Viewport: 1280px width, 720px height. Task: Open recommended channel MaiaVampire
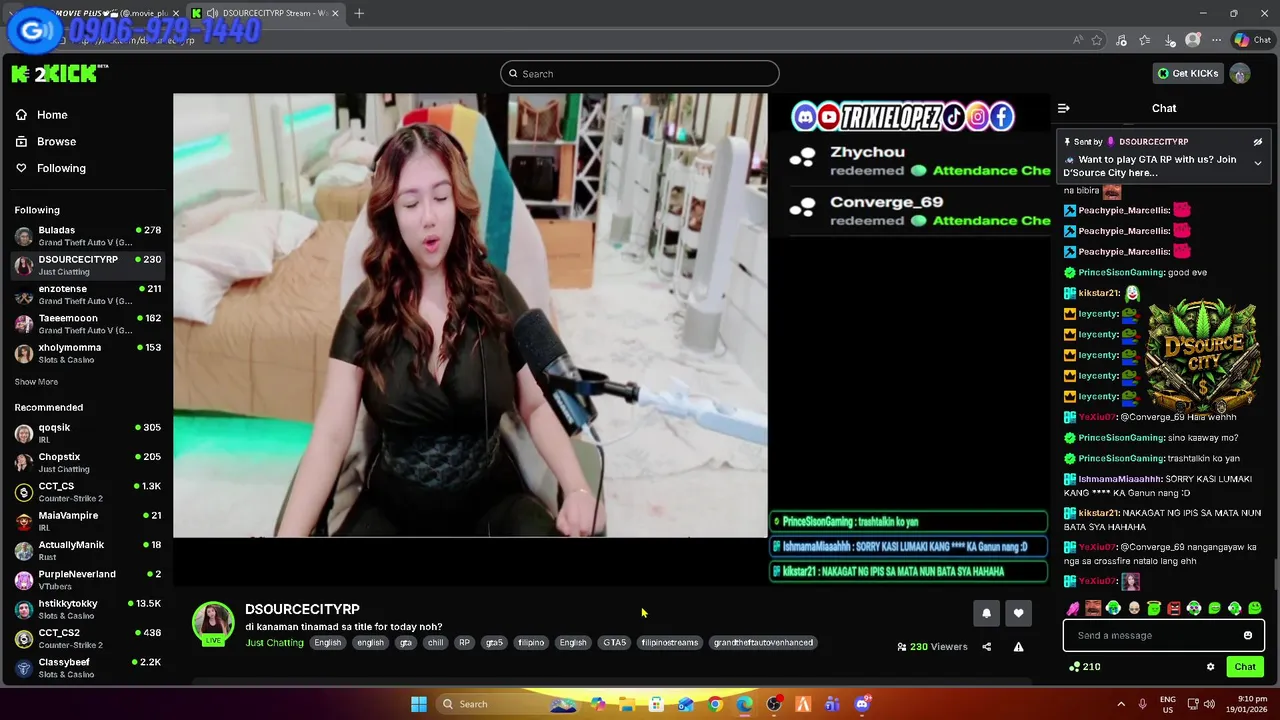[x=88, y=521]
